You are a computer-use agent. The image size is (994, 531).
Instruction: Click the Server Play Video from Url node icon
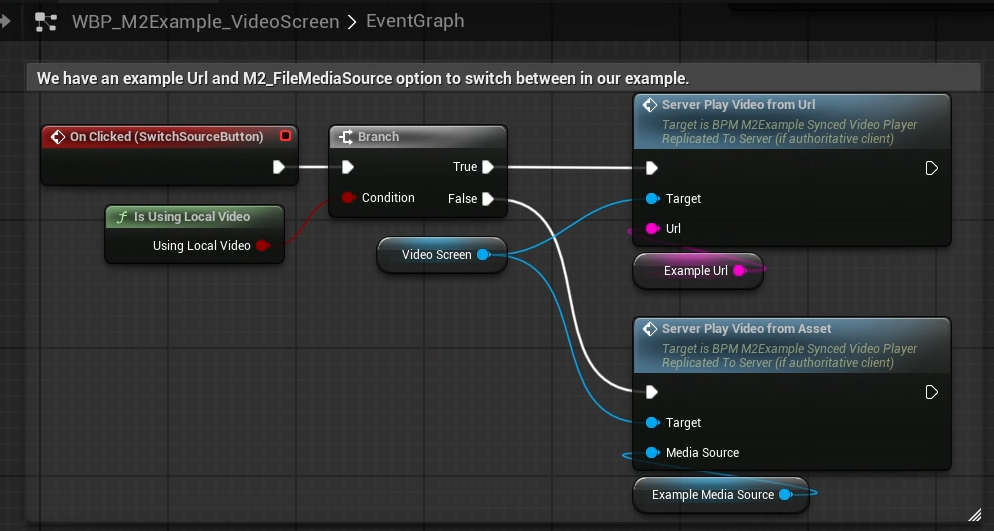coord(649,105)
